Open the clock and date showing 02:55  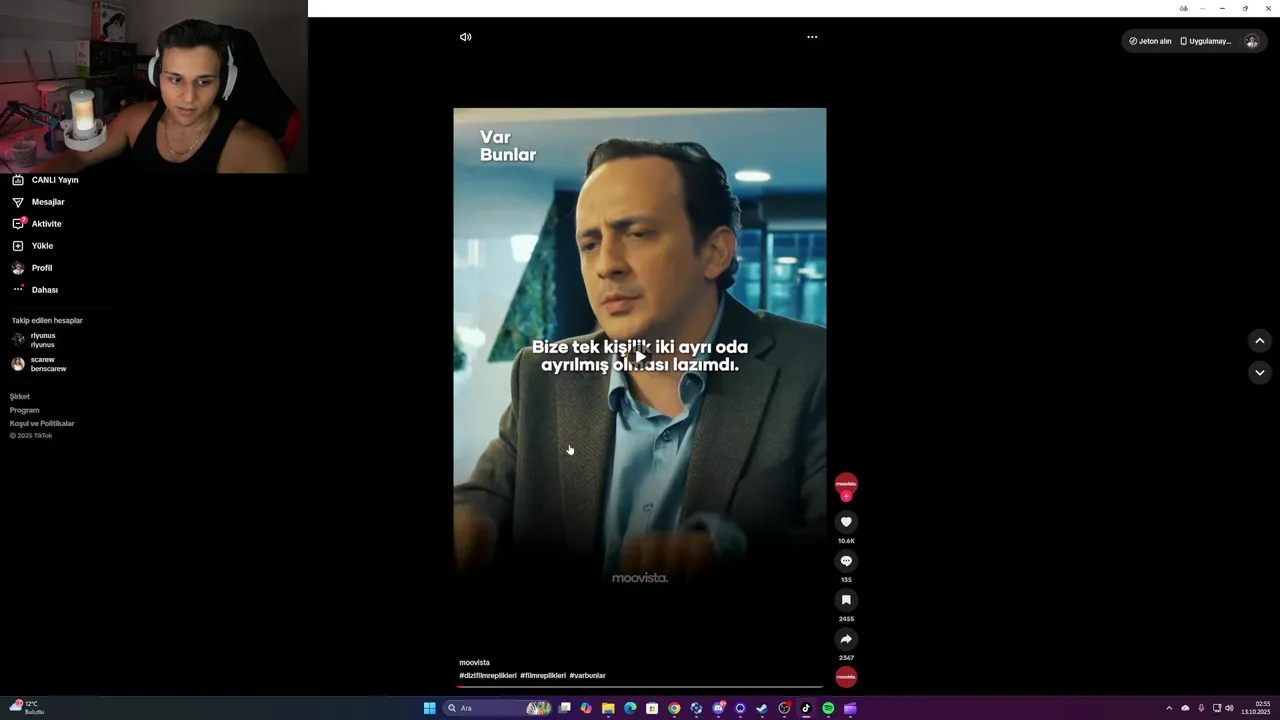coord(1256,708)
